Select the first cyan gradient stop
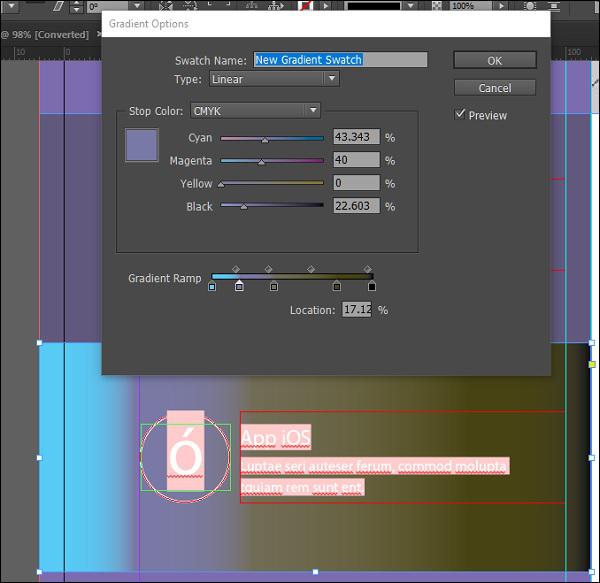The image size is (600, 583). point(212,286)
